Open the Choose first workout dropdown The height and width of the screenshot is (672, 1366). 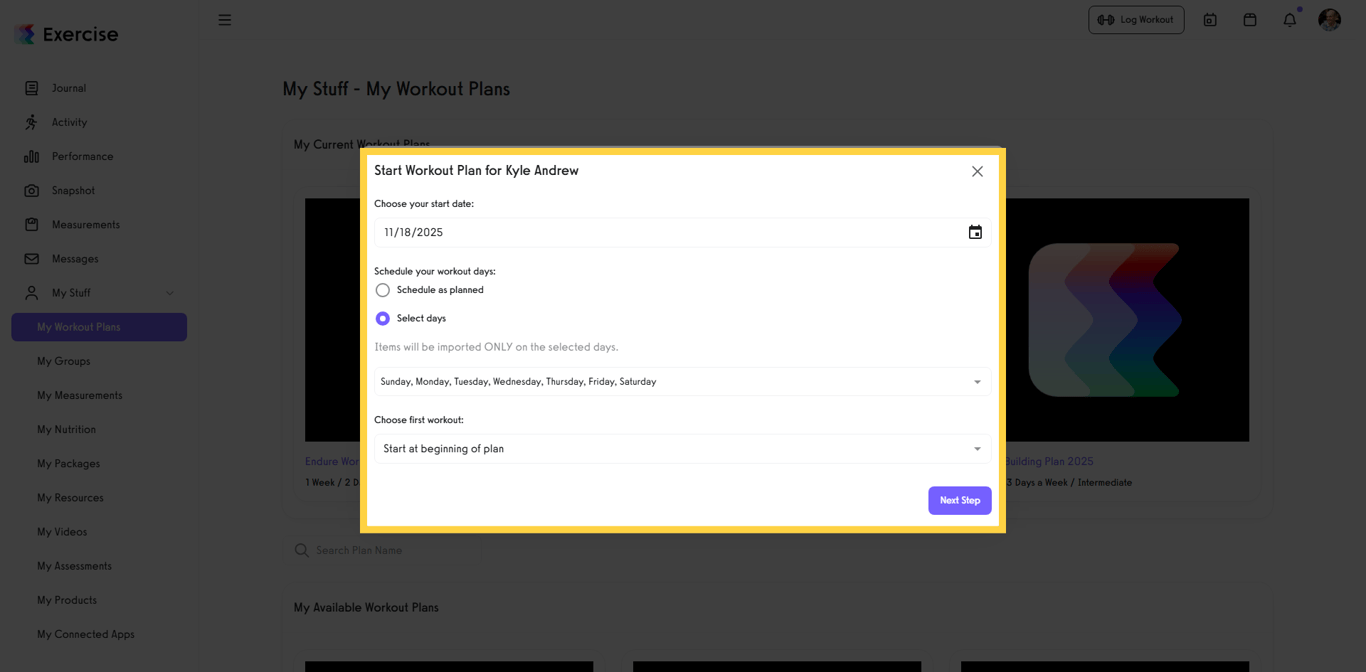[x=682, y=449]
